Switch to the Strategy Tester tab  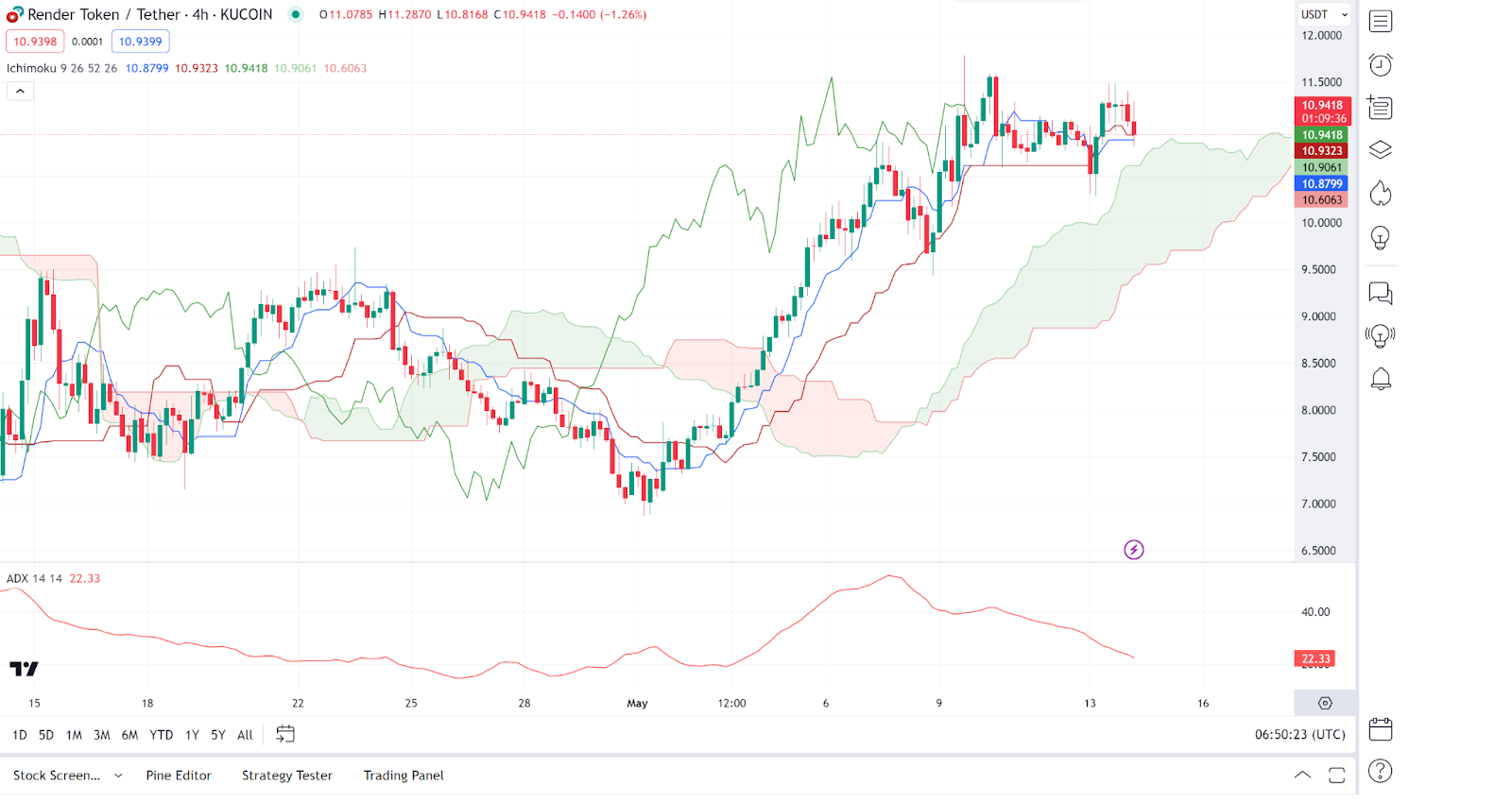pos(287,776)
